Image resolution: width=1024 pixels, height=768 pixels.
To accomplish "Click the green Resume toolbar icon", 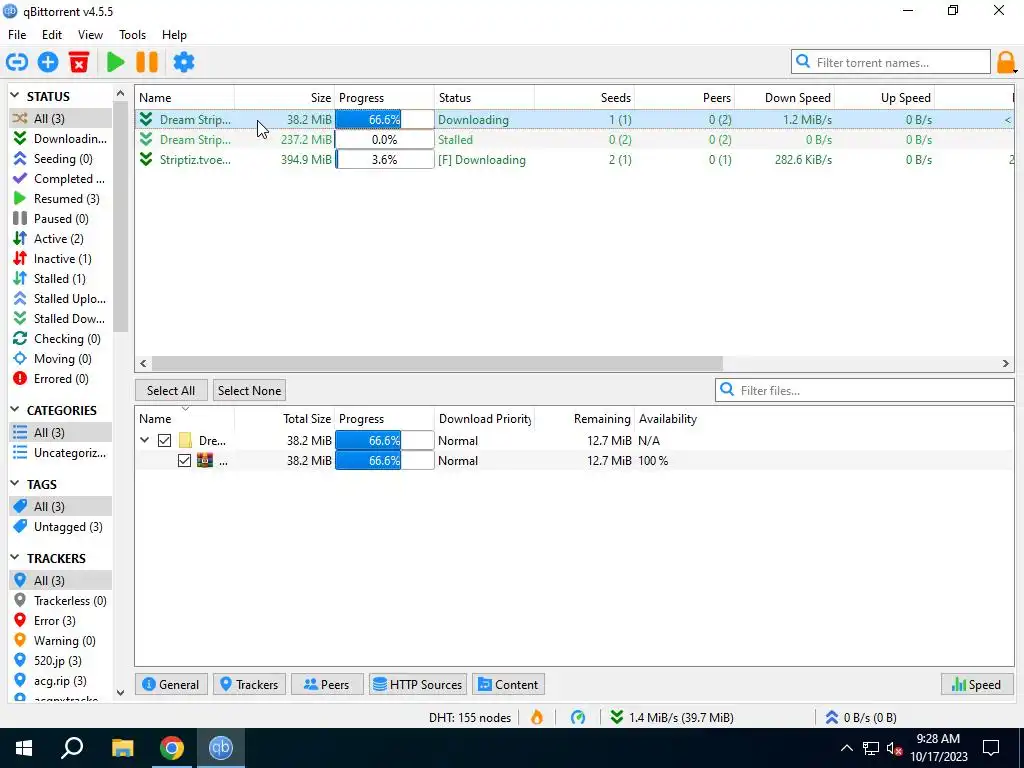I will tap(116, 62).
